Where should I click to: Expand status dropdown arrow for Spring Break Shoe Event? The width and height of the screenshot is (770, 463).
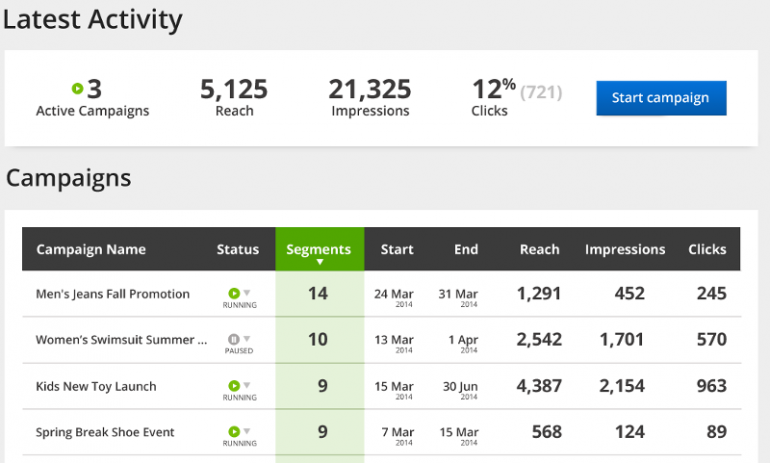pos(247,431)
